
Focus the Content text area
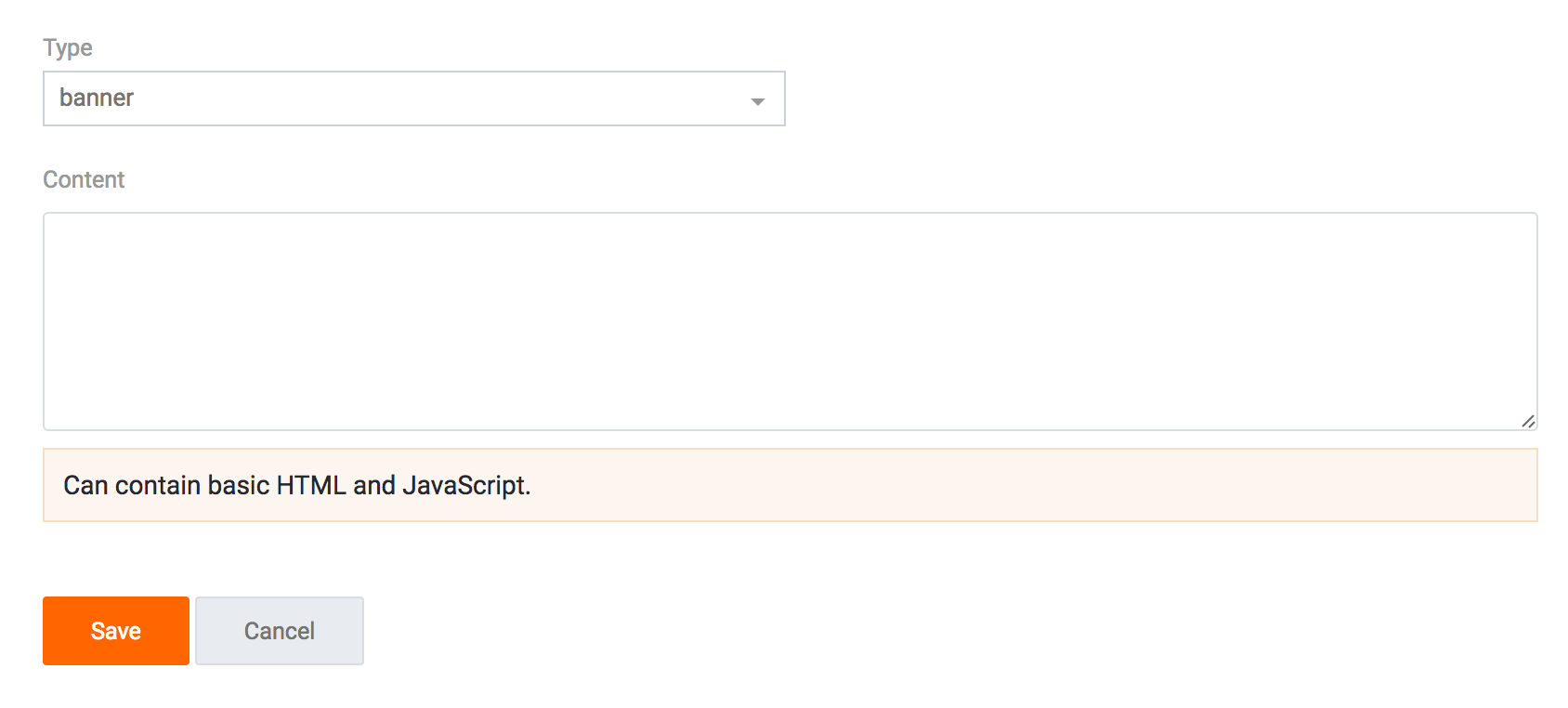coord(790,321)
